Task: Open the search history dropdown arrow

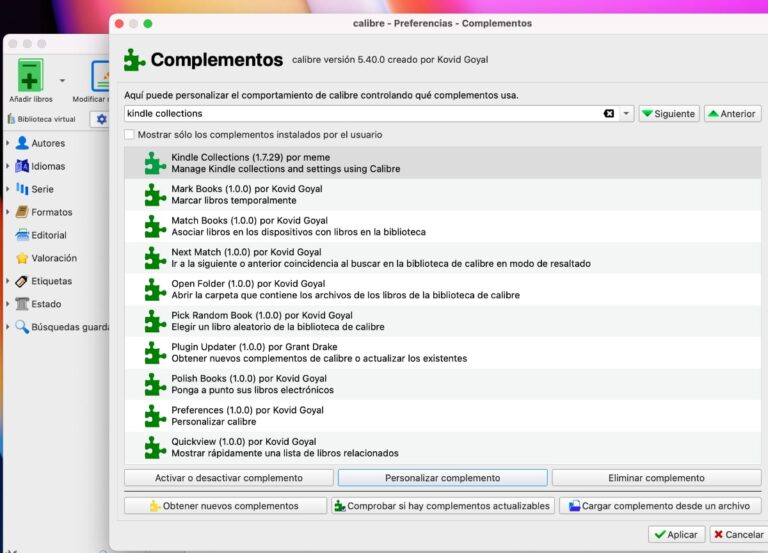Action: [626, 114]
